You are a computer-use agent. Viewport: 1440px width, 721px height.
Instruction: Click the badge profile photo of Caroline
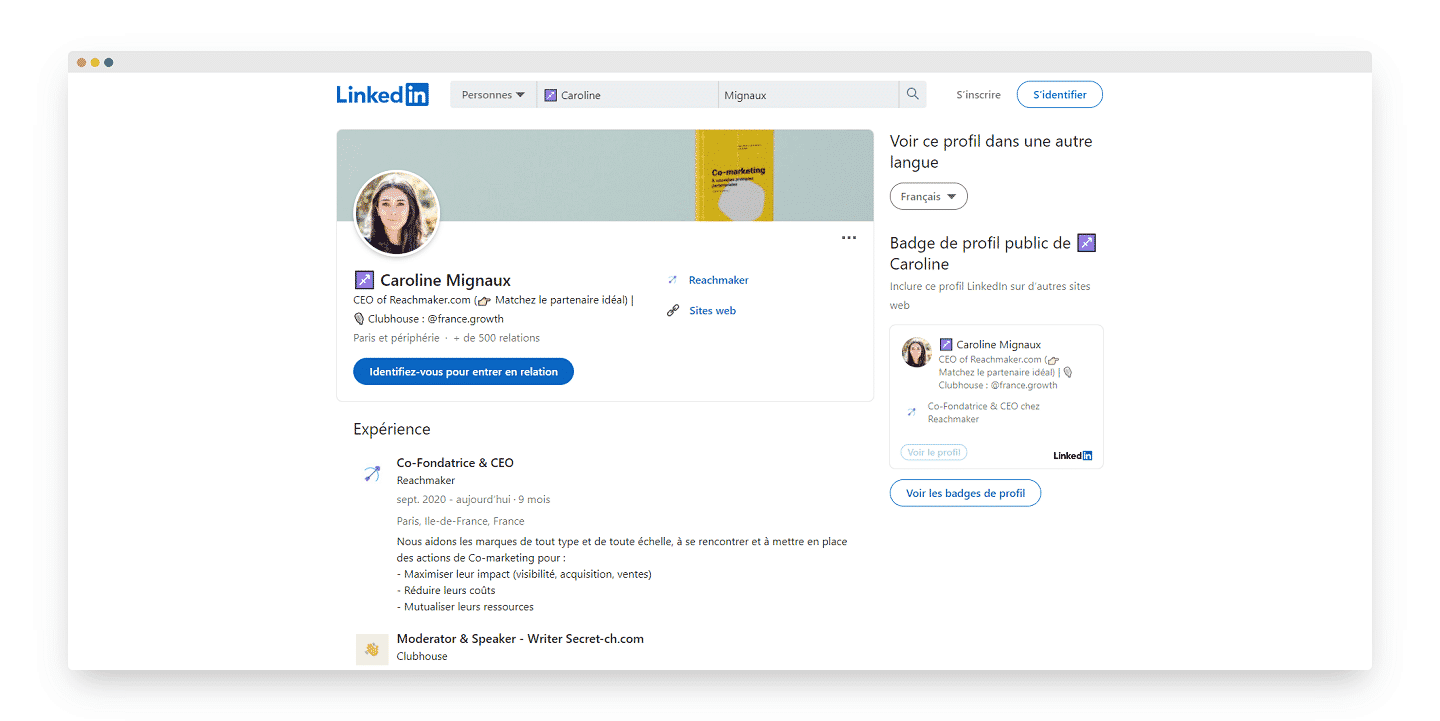917,352
